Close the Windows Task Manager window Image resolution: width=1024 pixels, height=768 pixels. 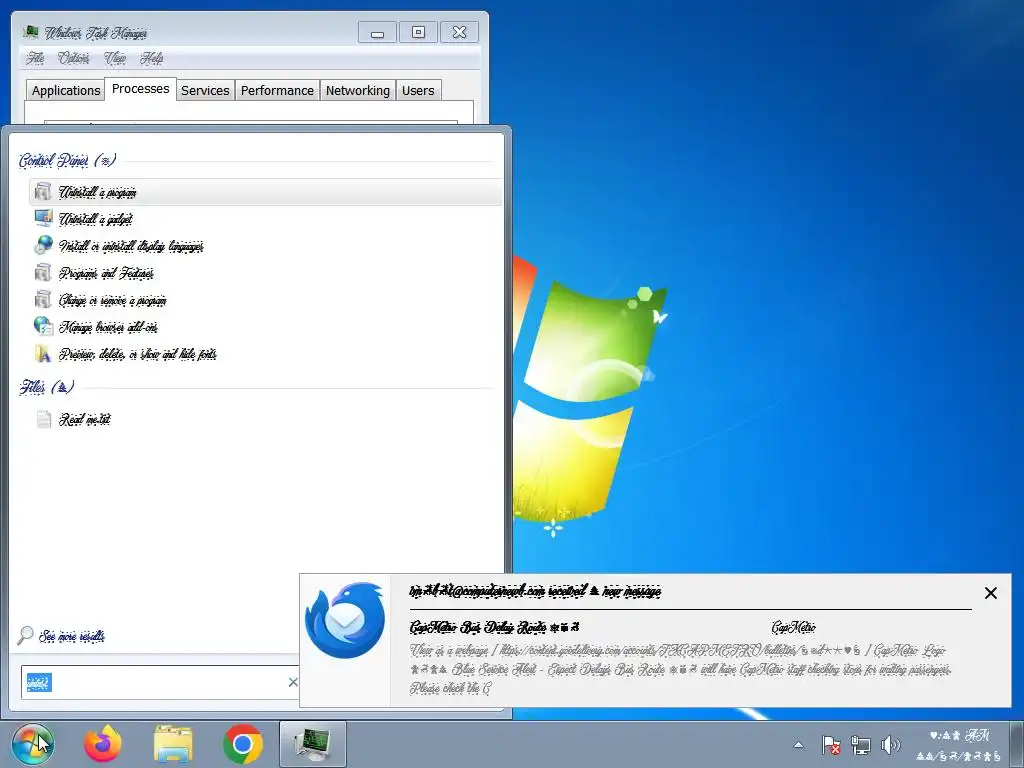(459, 32)
